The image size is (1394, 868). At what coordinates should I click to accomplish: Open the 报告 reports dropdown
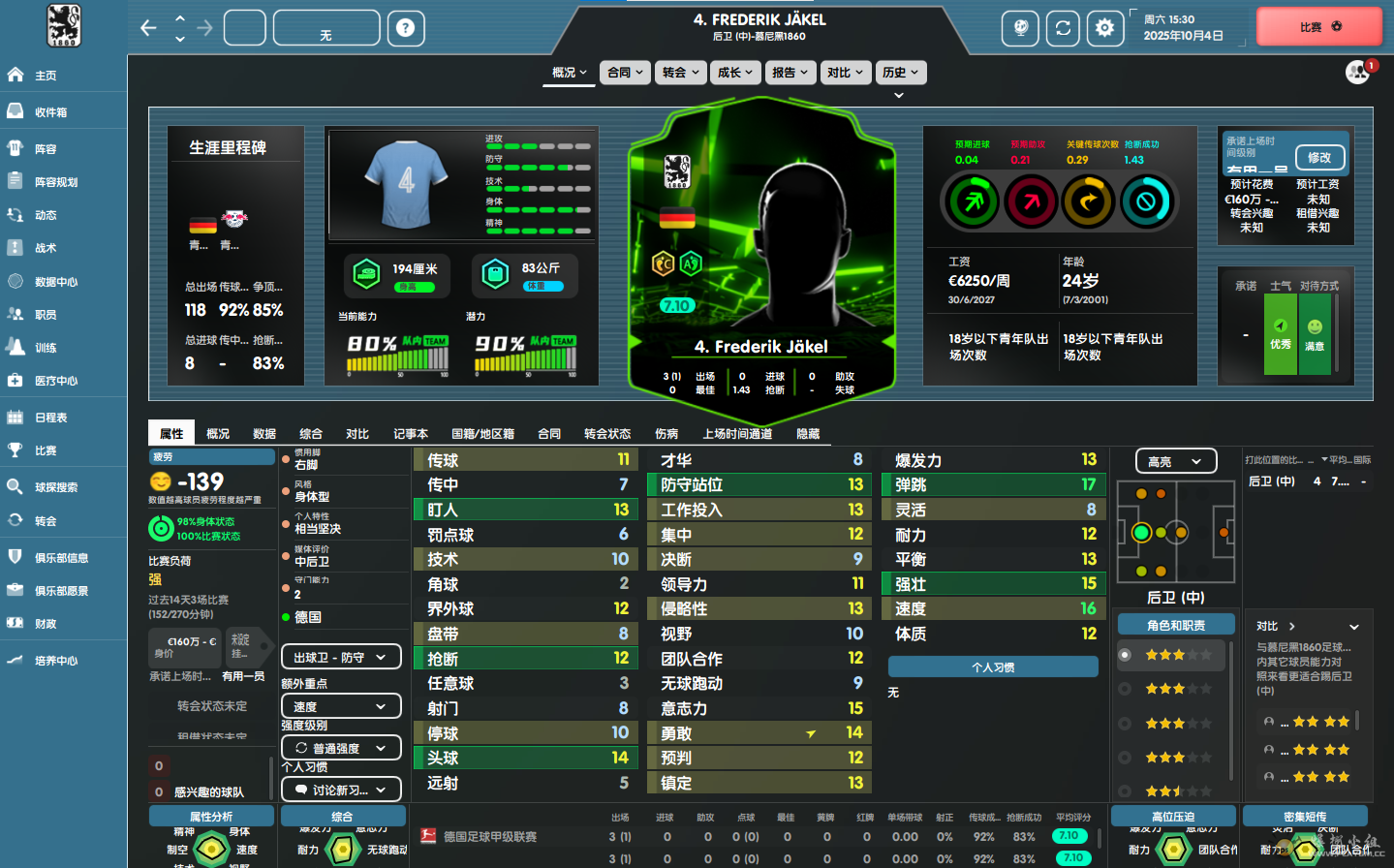coord(790,73)
